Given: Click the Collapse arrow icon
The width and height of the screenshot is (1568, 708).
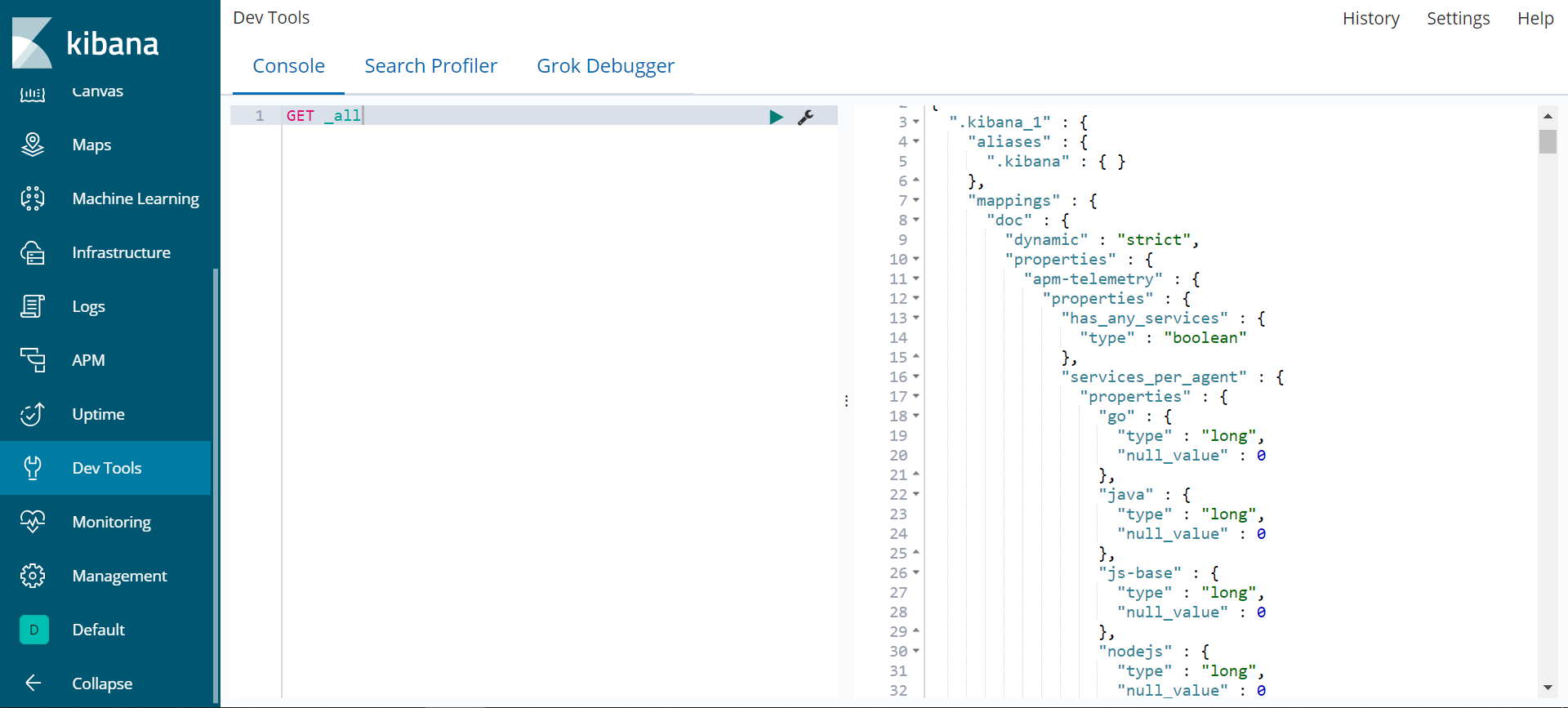Looking at the screenshot, I should point(33,683).
